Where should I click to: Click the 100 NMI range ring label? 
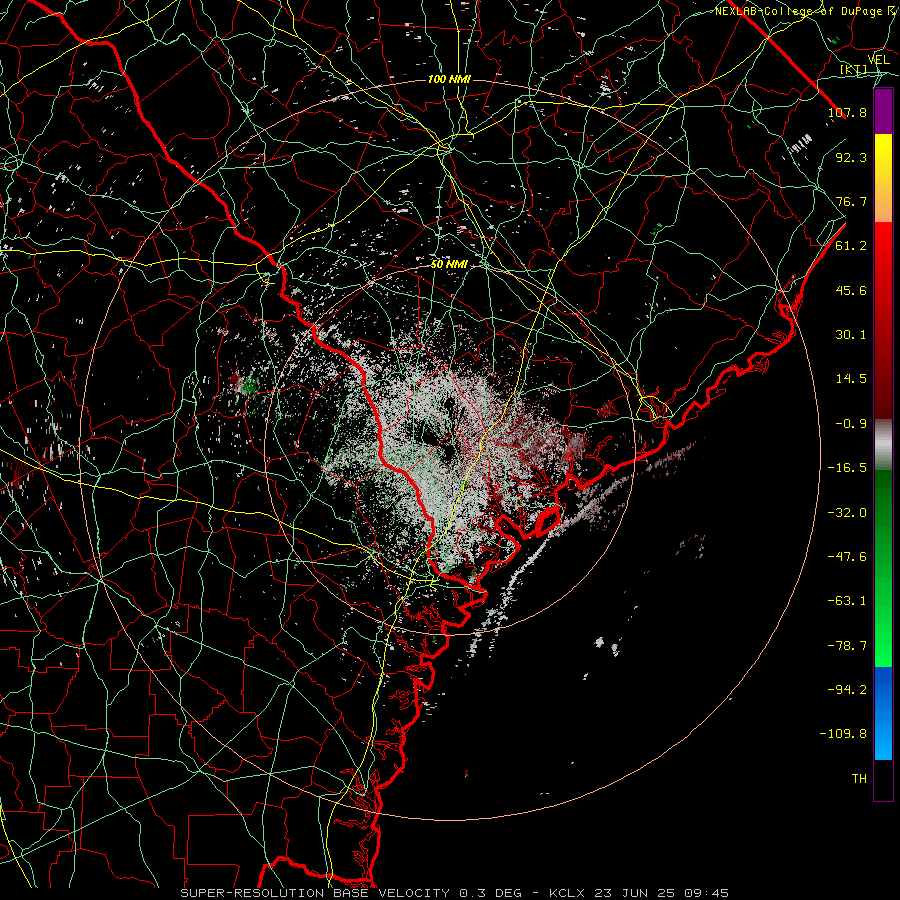449,79
